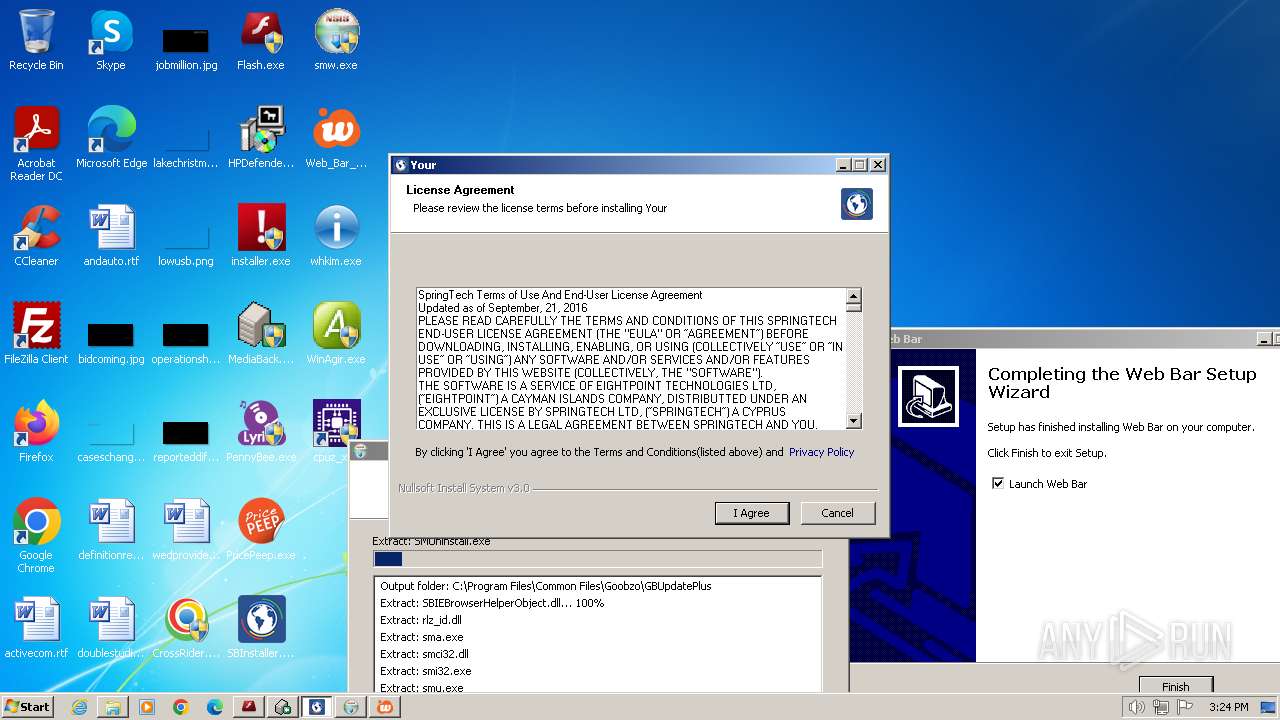
Task: Select the activecom.rtf document icon
Action: coord(36,628)
